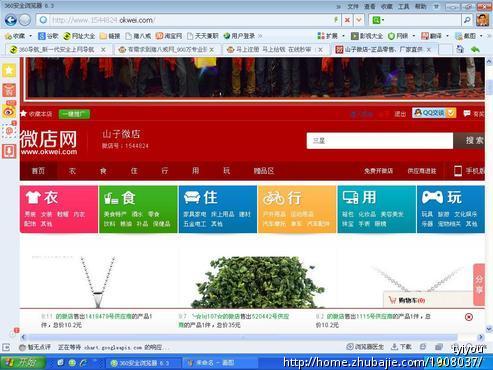493x370 pixels.
Task: Click the green 一键推广 button
Action: (x=74, y=114)
